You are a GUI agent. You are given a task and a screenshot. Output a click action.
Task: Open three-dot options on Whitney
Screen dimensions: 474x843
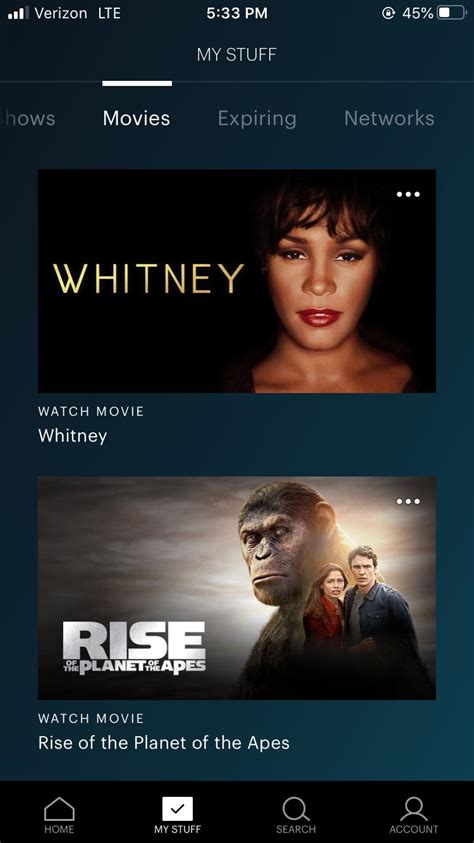408,194
